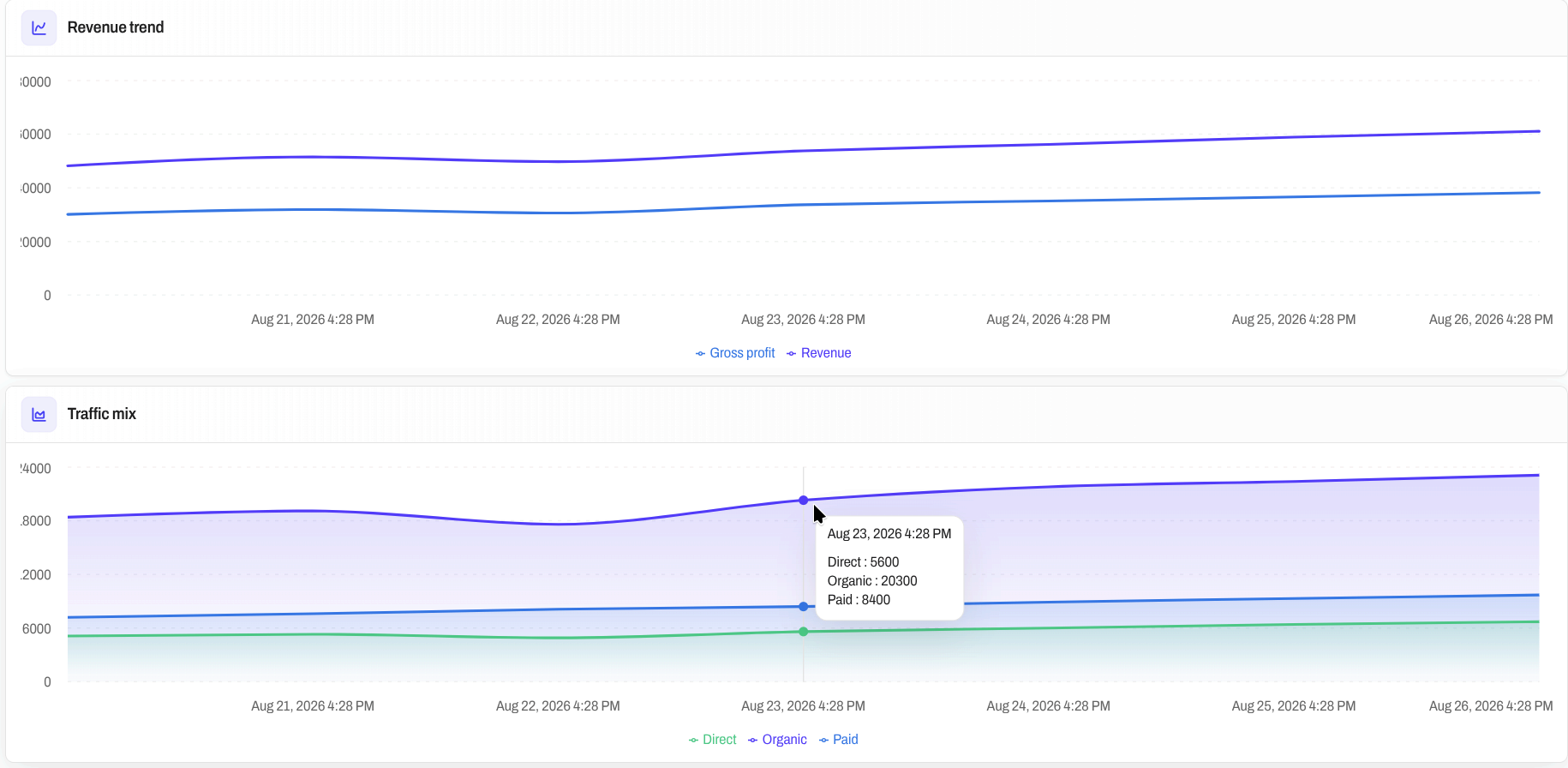Toggle the Organic series legend item
Image resolution: width=1568 pixels, height=768 pixels.
(777, 740)
